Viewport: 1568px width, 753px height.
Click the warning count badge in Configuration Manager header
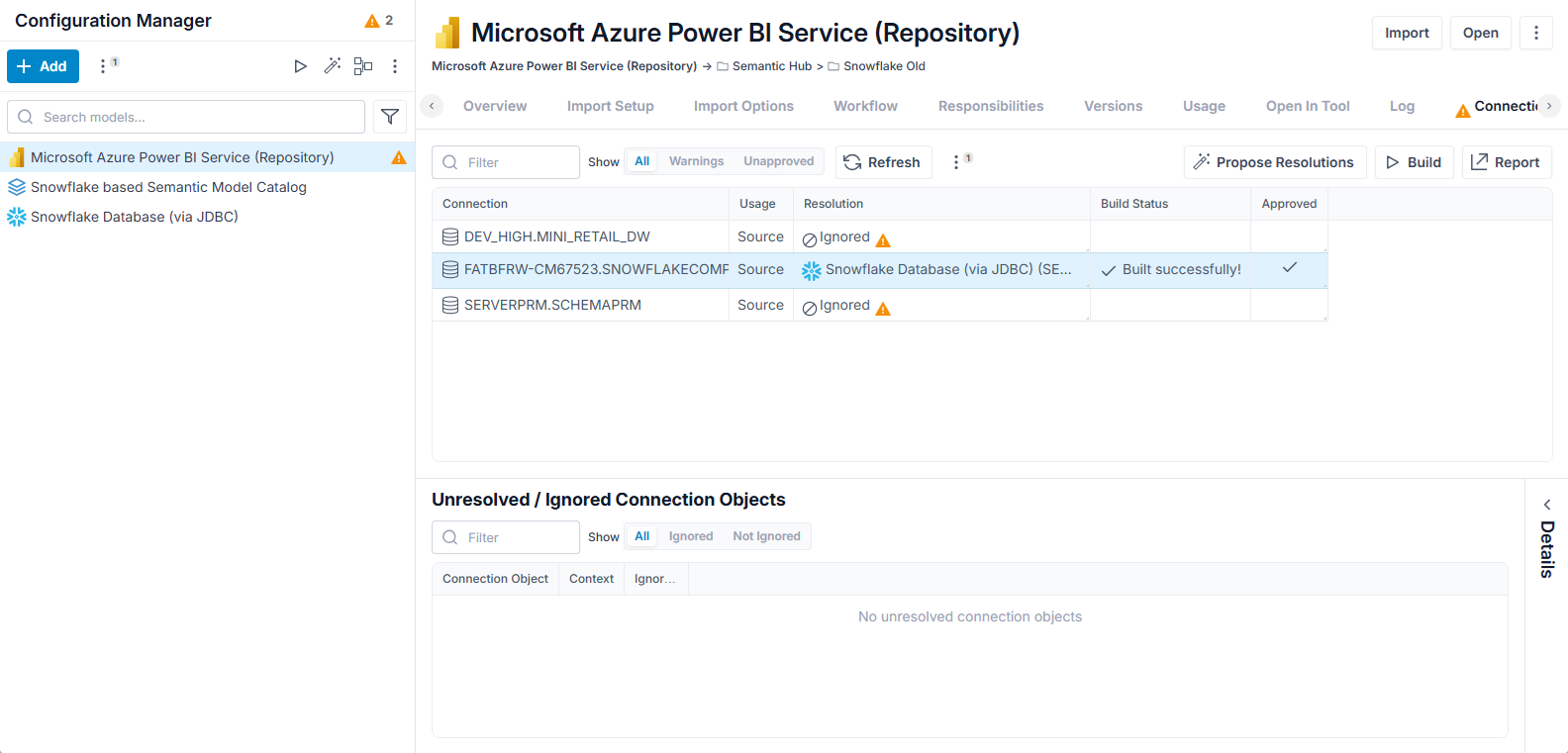coord(379,21)
